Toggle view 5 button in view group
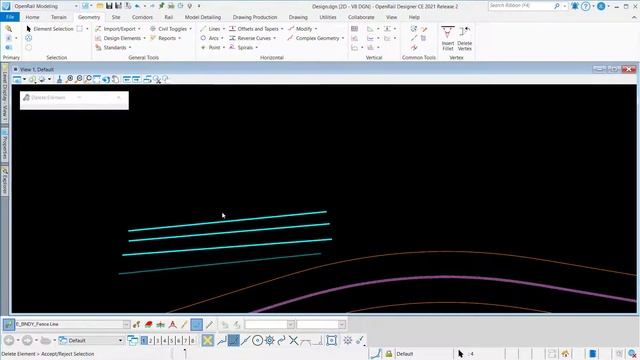 pyautogui.click(x=171, y=340)
